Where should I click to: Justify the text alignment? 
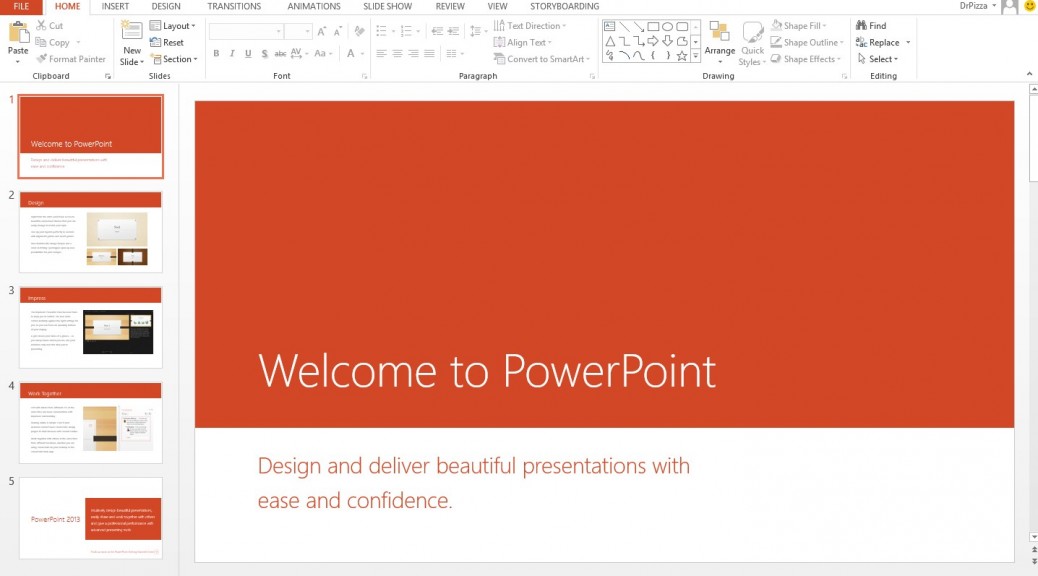[x=429, y=54]
